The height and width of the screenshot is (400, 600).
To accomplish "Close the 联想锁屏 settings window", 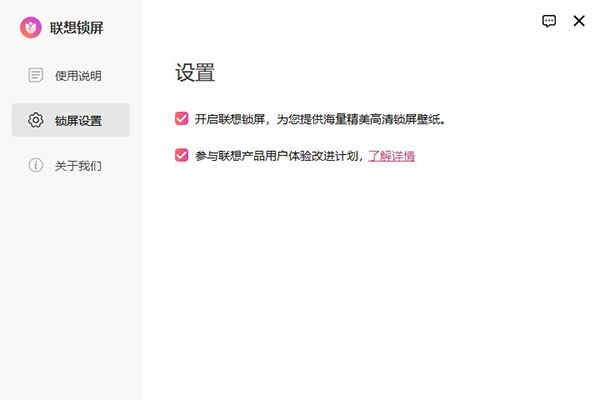I will click(579, 21).
